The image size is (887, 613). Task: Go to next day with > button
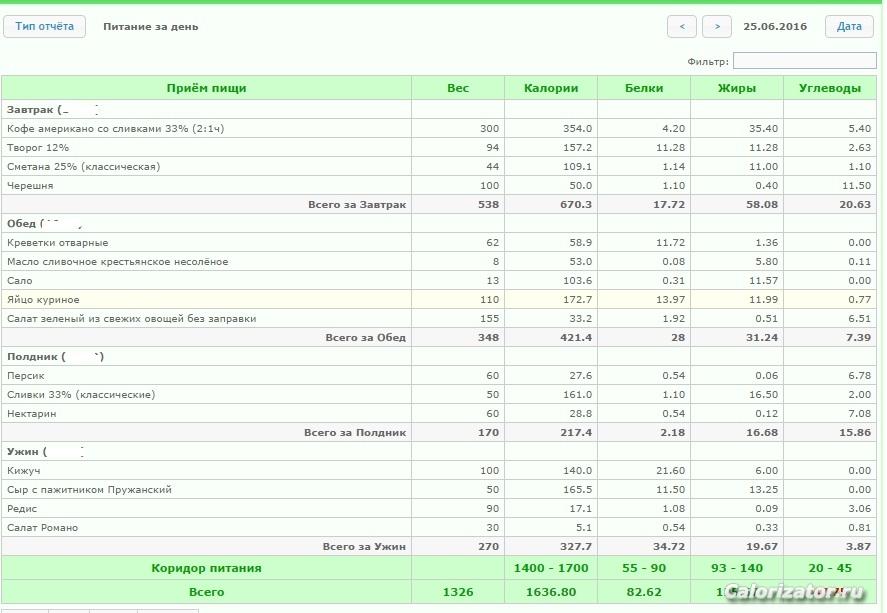(x=717, y=27)
